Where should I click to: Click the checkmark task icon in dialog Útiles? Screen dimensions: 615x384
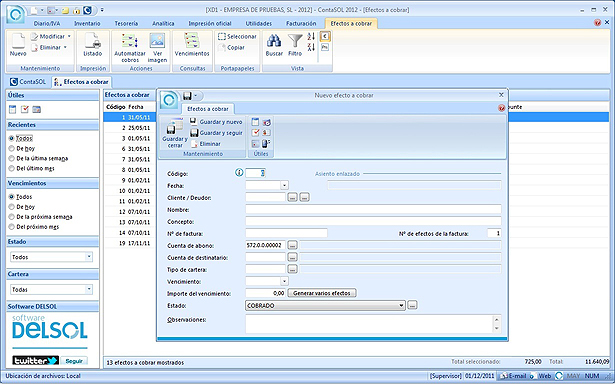(255, 133)
